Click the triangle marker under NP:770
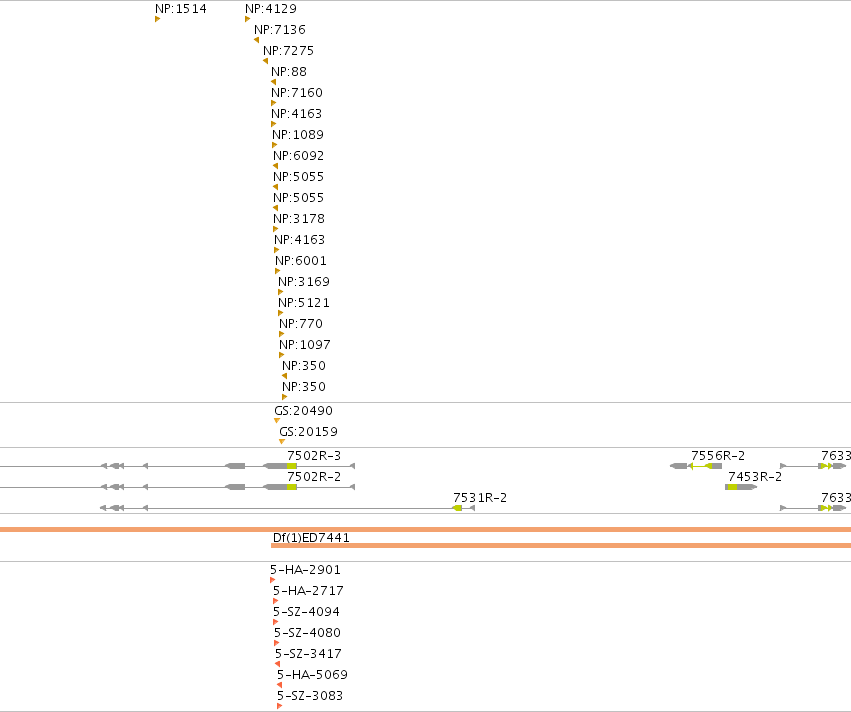Viewport: 851px width, 712px height. (x=282, y=334)
